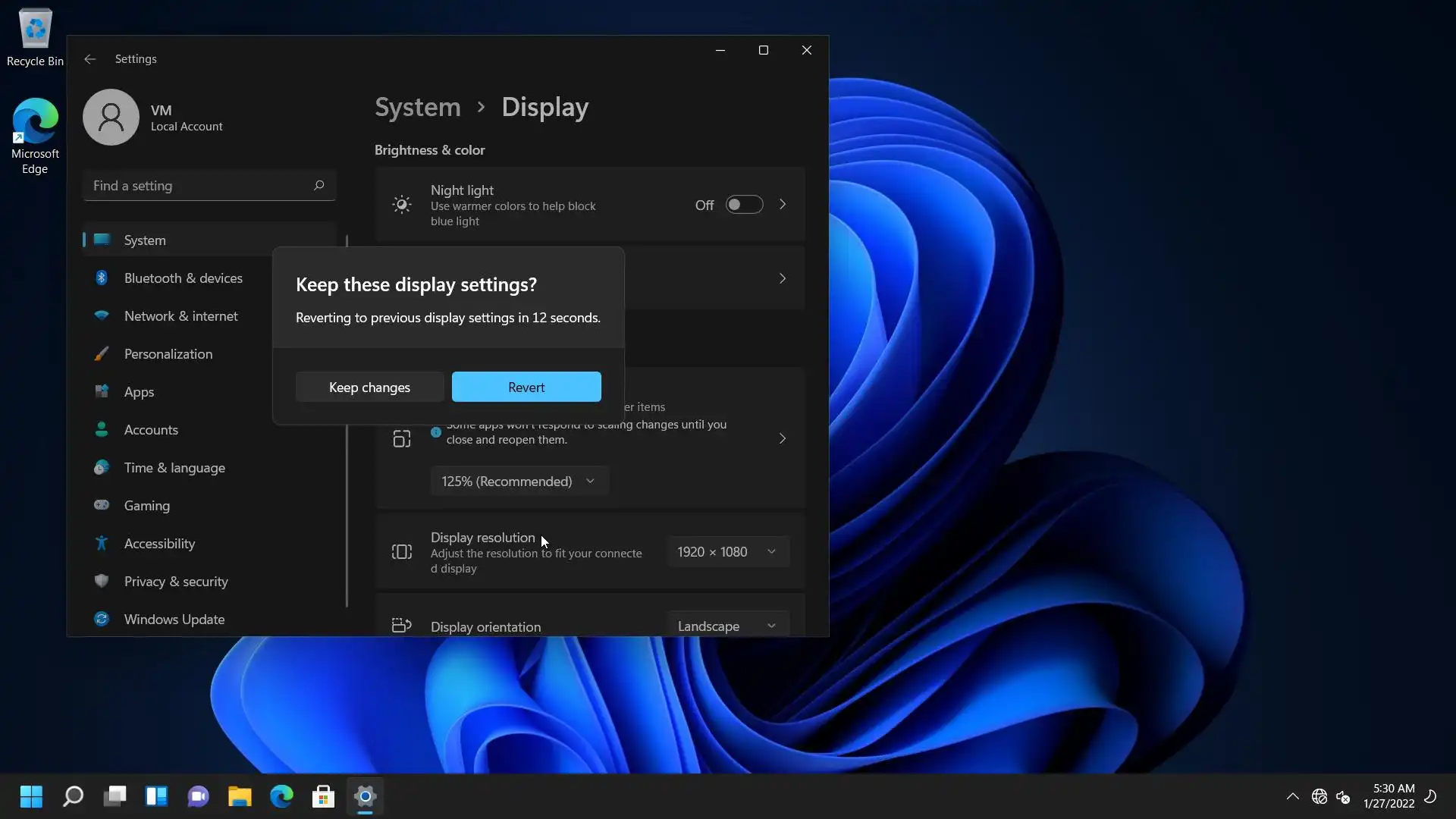Click the Accessibility figure icon
The image size is (1456, 819).
pyautogui.click(x=102, y=544)
